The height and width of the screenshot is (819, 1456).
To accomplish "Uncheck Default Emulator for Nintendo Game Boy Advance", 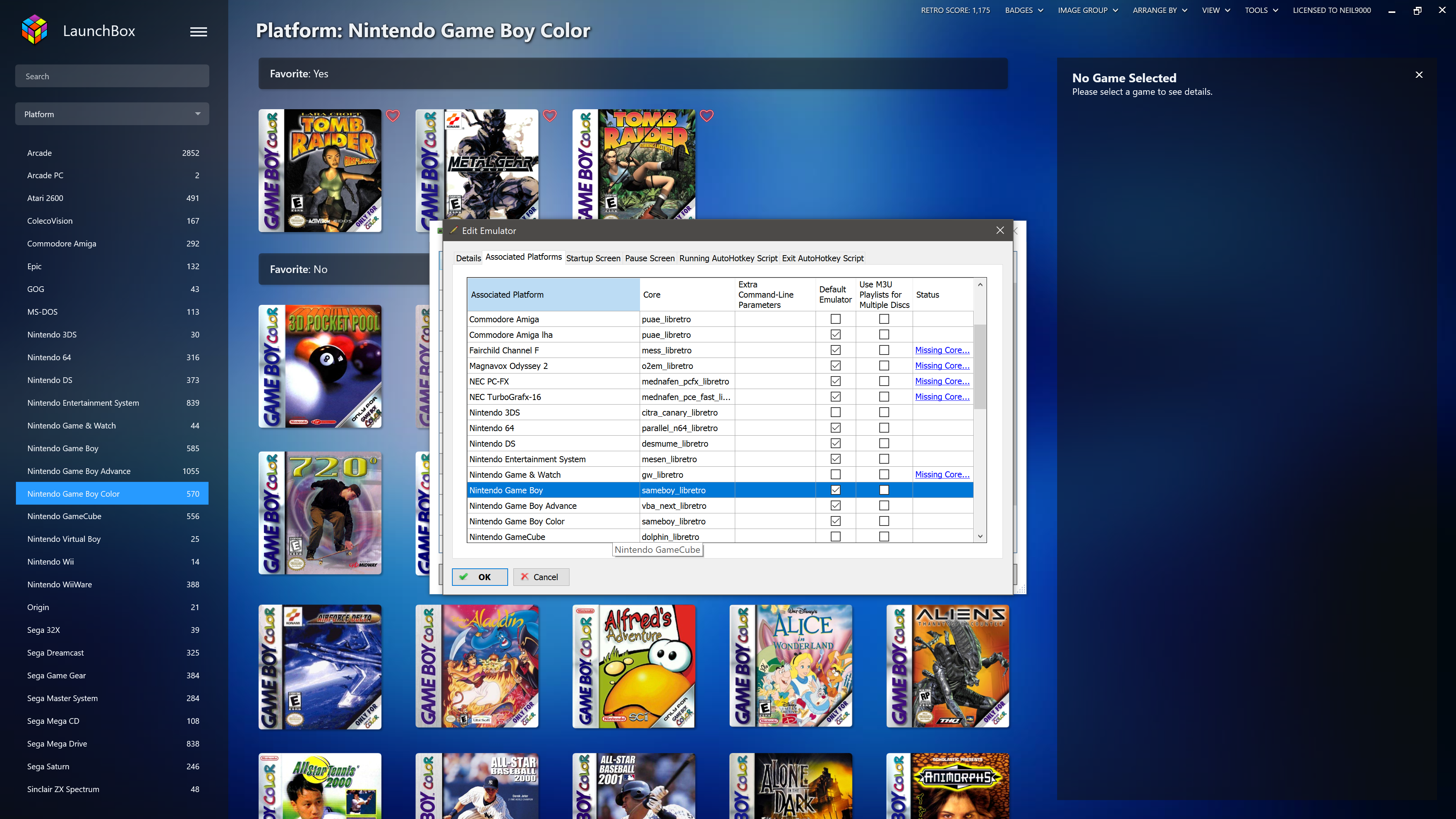I will (x=835, y=505).
